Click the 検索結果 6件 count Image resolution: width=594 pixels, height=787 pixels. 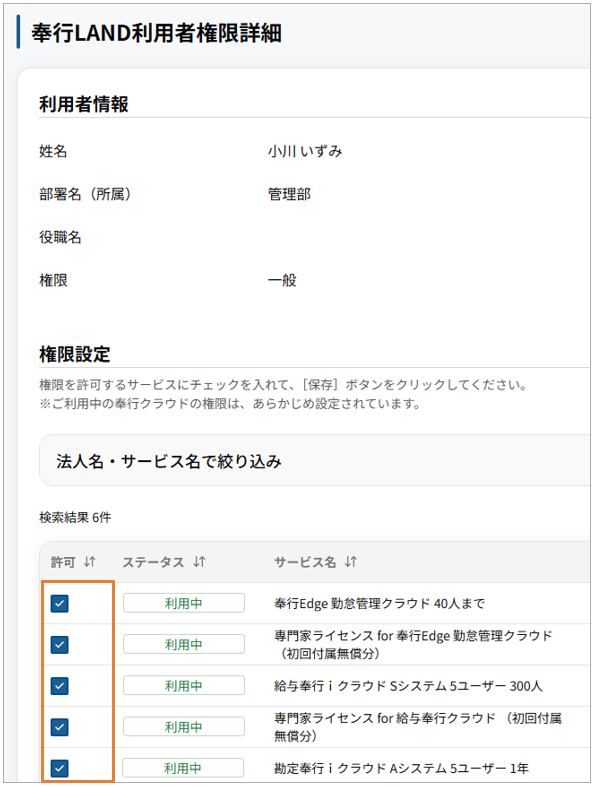tap(75, 517)
